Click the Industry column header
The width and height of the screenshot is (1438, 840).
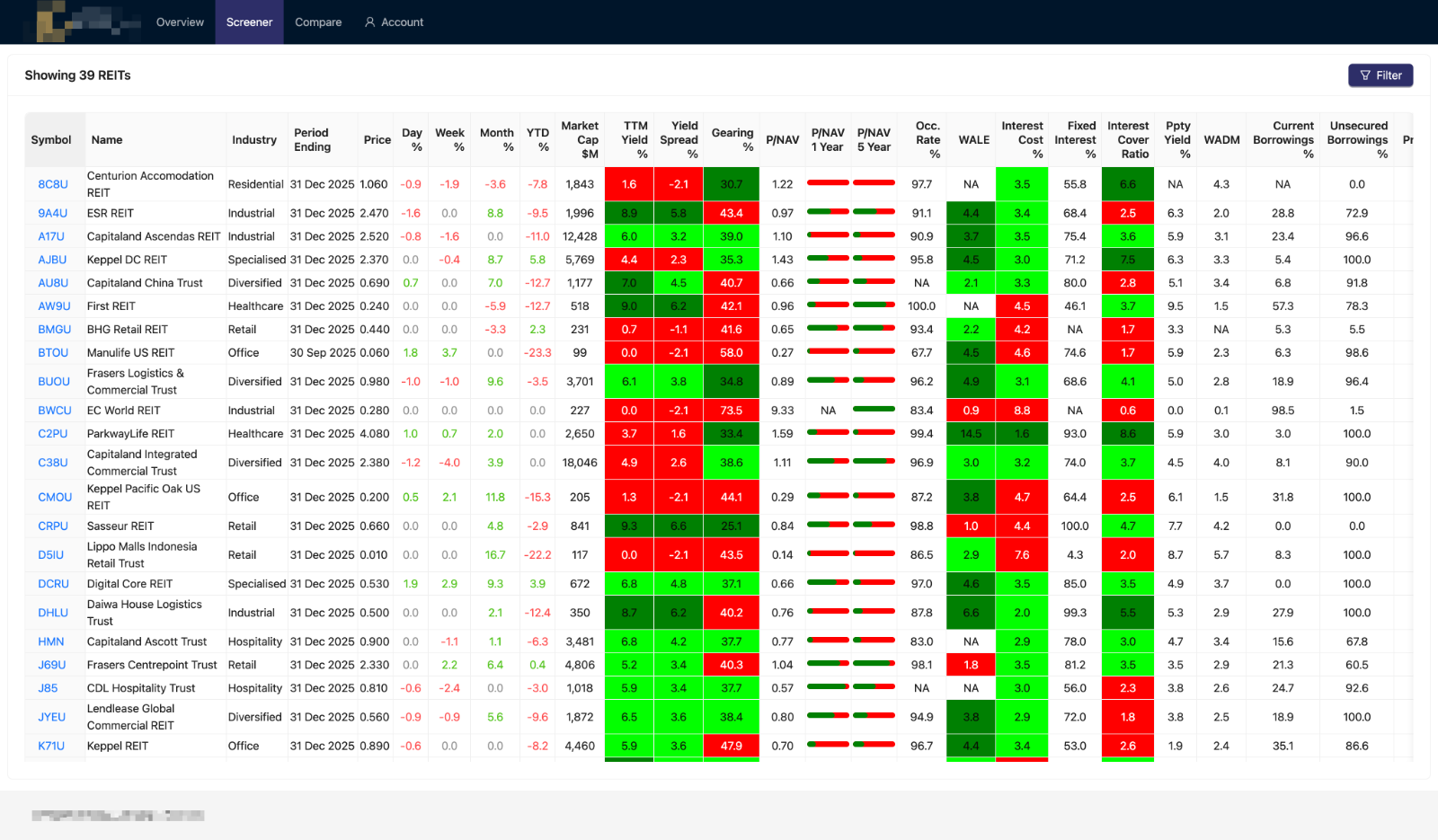pyautogui.click(x=254, y=140)
